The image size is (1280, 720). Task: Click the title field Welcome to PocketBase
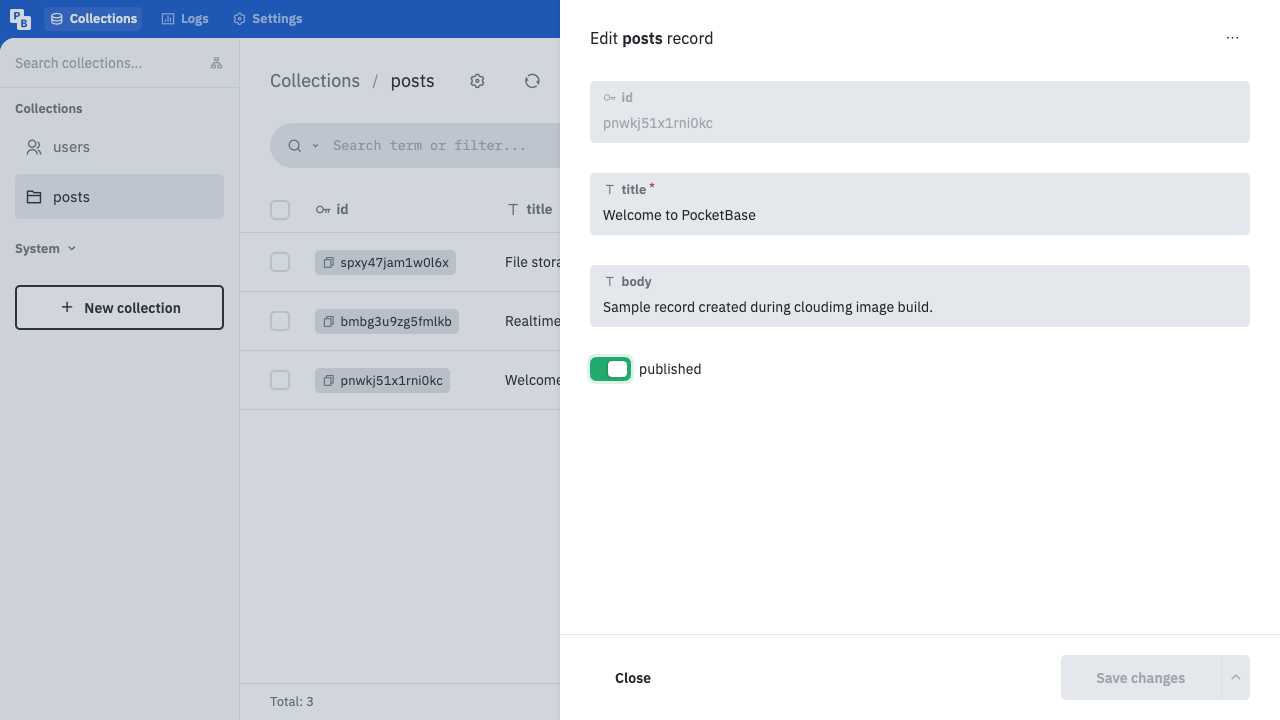point(920,204)
